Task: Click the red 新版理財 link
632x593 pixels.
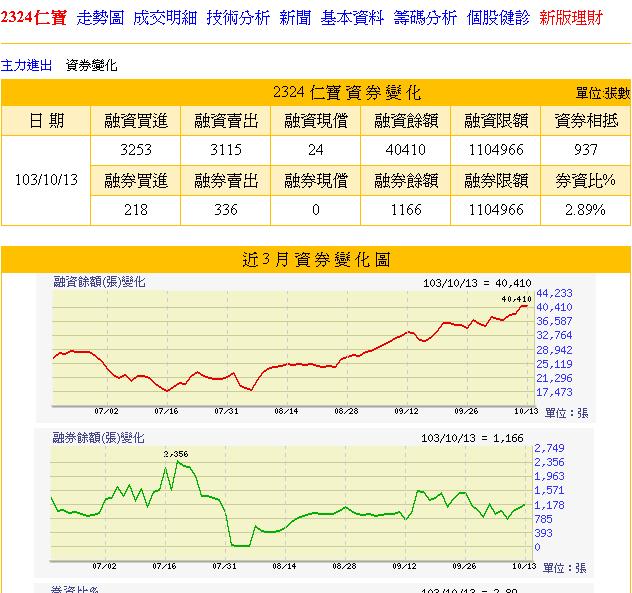Action: click(x=571, y=18)
